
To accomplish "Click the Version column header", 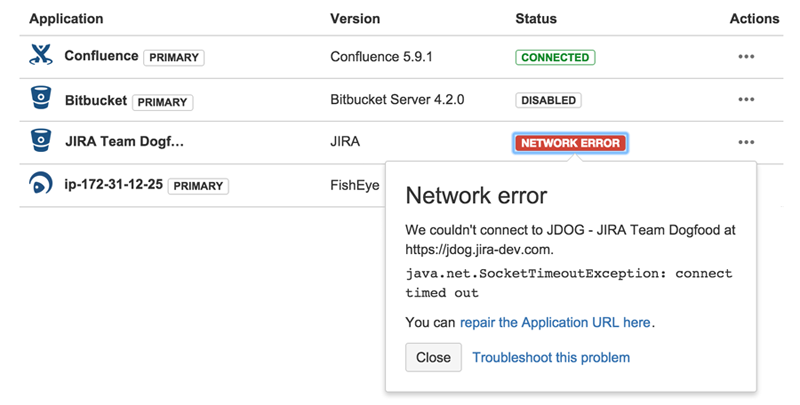I will [355, 19].
